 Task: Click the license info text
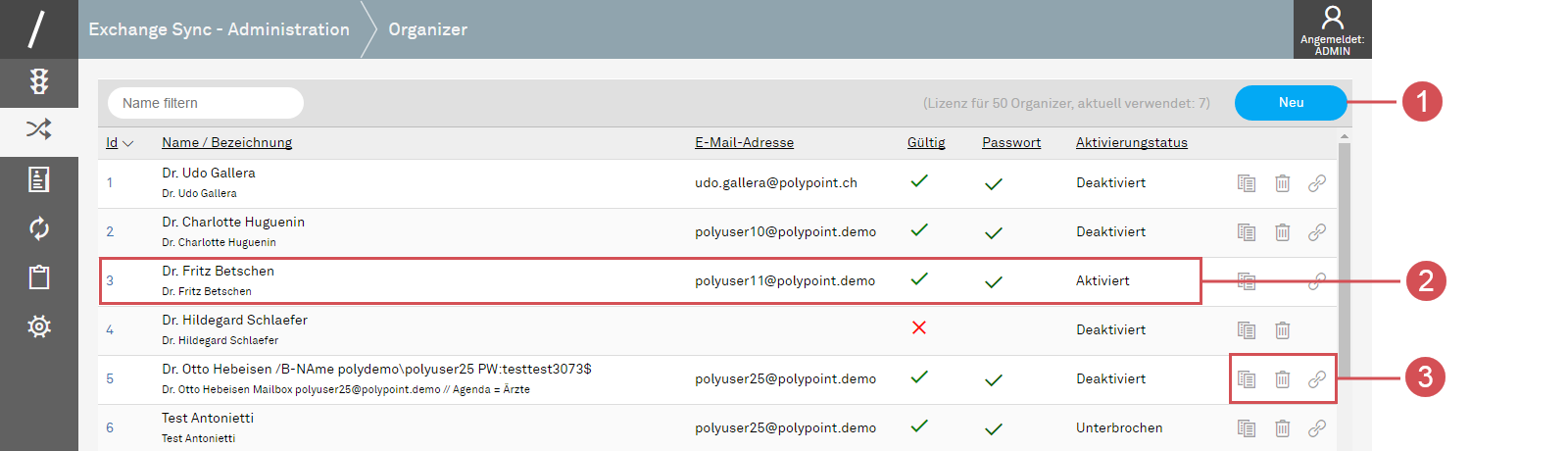click(x=1066, y=103)
